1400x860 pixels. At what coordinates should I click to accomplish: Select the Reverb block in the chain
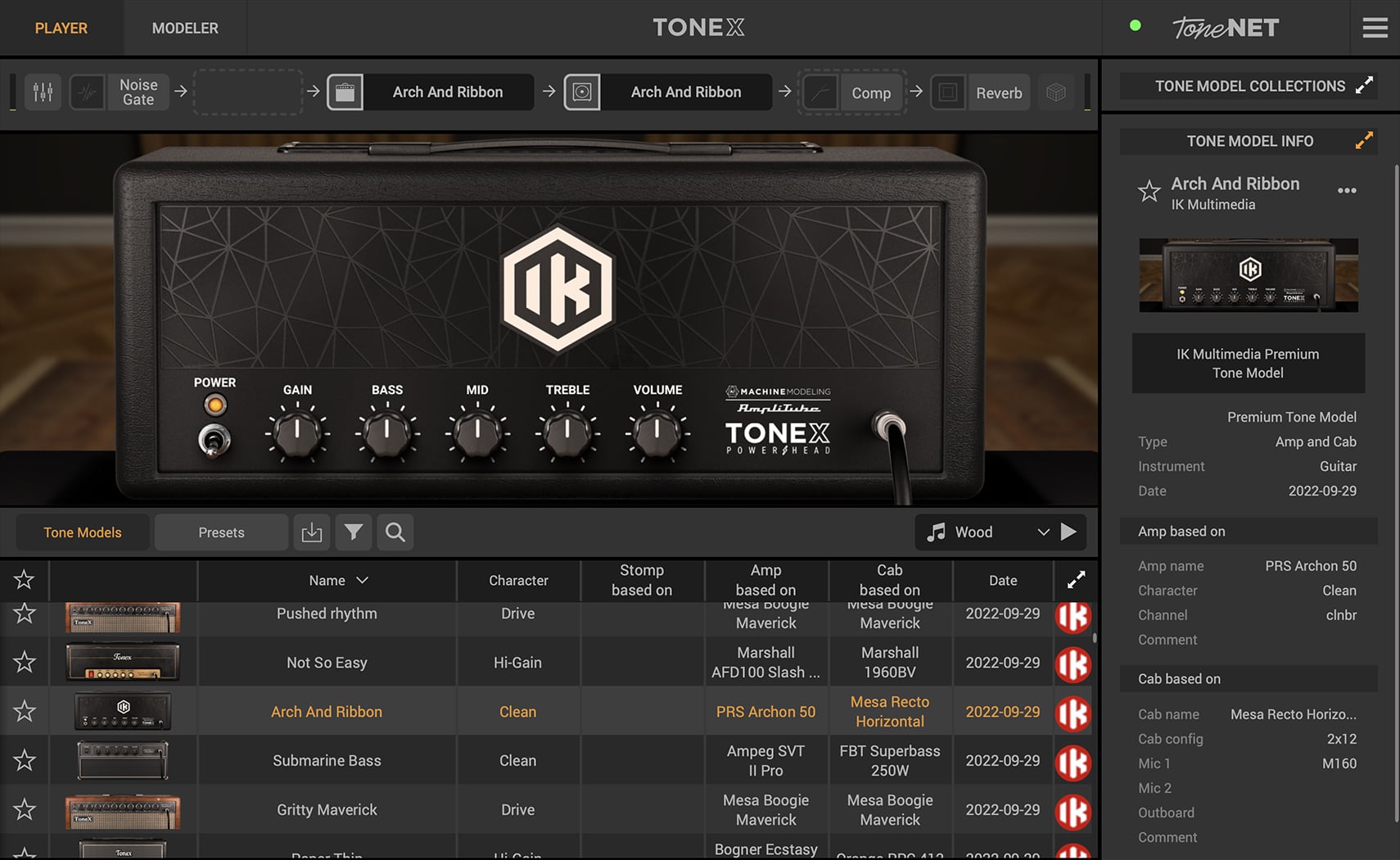tap(998, 93)
